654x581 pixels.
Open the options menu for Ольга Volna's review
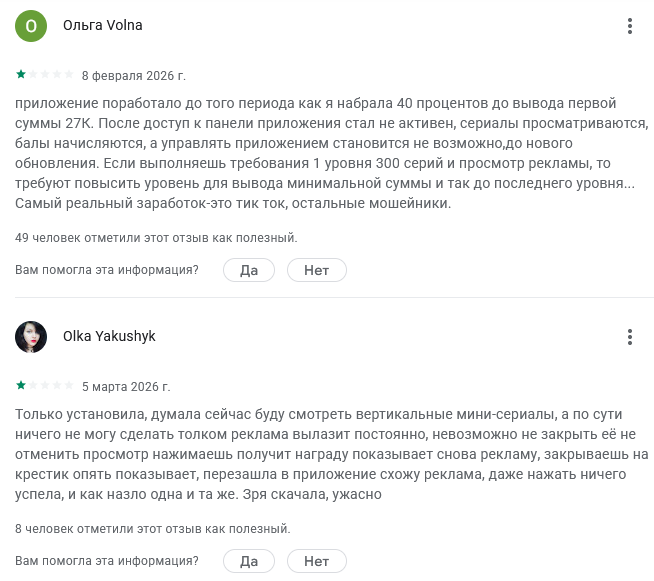628,26
